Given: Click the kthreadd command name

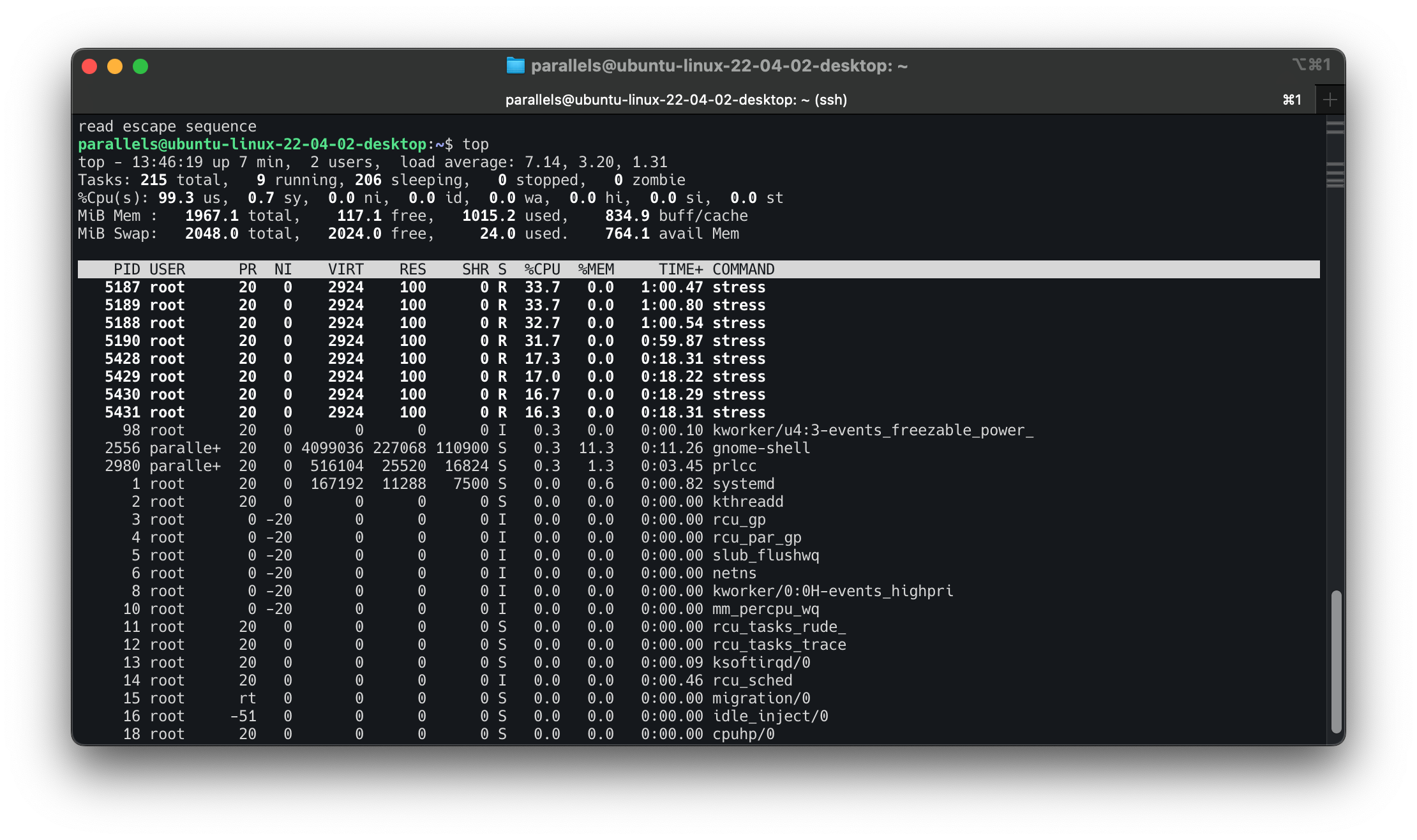Looking at the screenshot, I should point(748,502).
